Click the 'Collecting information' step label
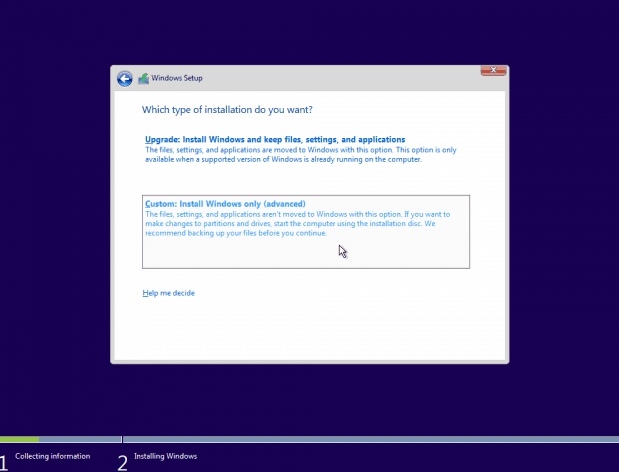 tap(52, 457)
